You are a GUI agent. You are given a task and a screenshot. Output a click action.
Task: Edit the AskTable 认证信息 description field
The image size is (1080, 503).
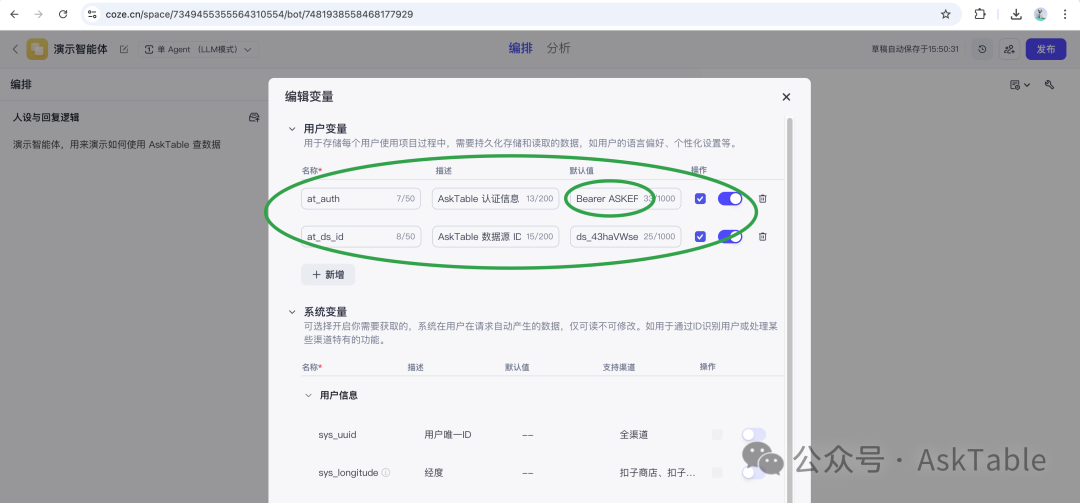coord(495,198)
